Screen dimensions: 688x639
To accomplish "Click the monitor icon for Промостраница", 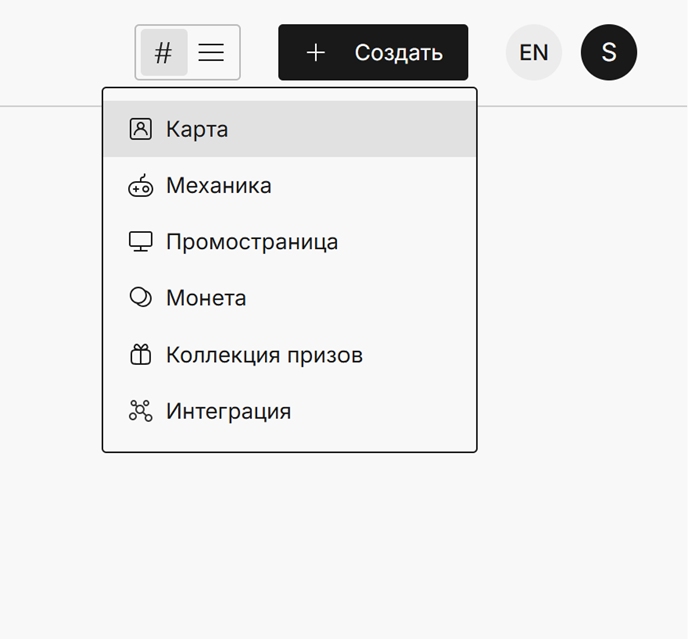I will coord(140,241).
